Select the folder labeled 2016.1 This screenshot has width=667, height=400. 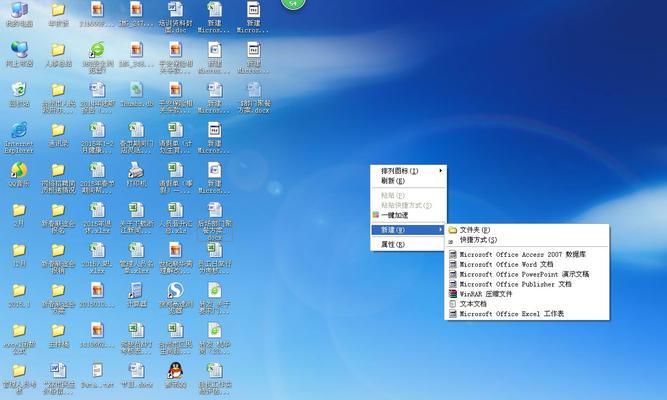pyautogui.click(x=19, y=294)
